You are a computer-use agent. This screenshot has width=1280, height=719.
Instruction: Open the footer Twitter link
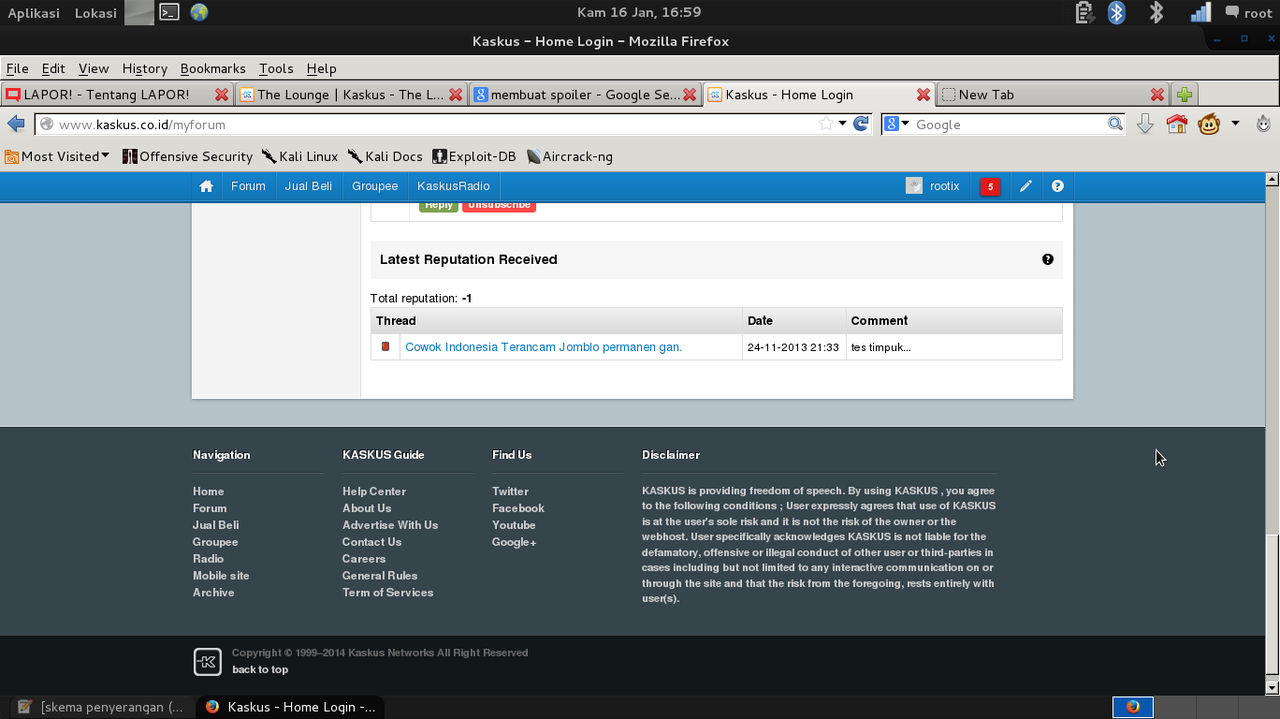click(x=510, y=491)
